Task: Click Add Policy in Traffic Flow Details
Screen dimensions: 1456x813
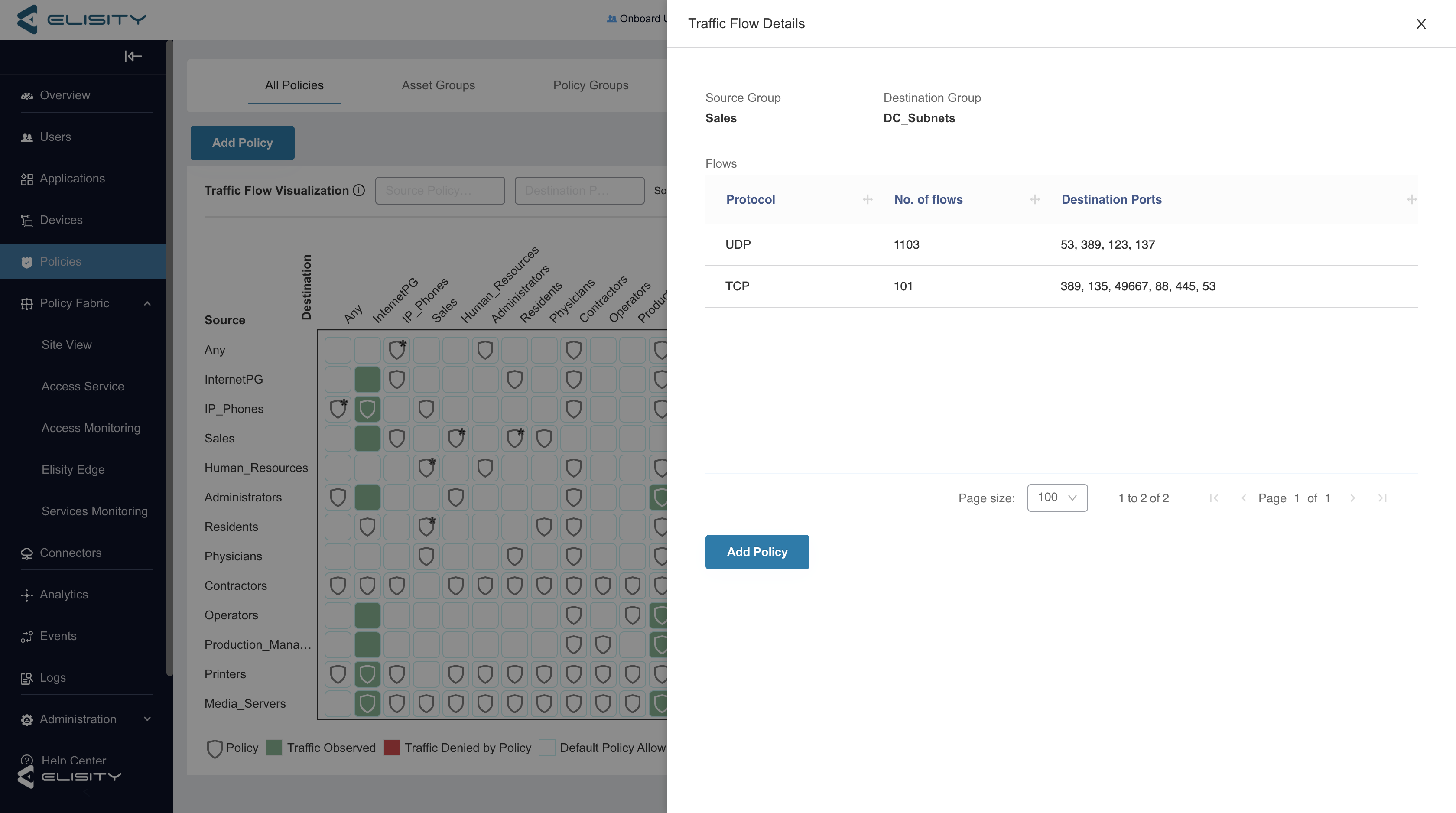Action: pyautogui.click(x=757, y=552)
